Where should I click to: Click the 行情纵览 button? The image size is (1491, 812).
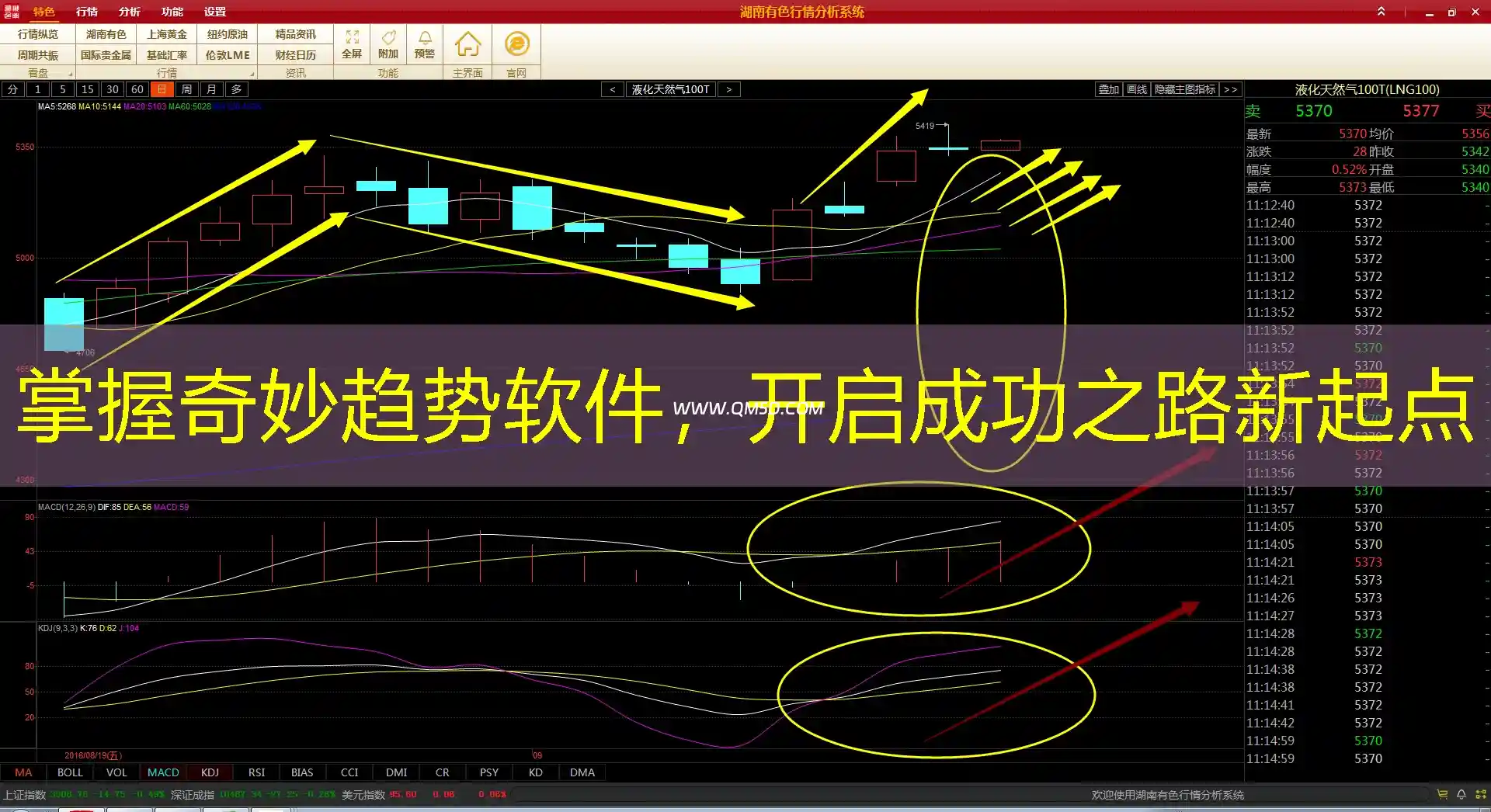point(38,34)
